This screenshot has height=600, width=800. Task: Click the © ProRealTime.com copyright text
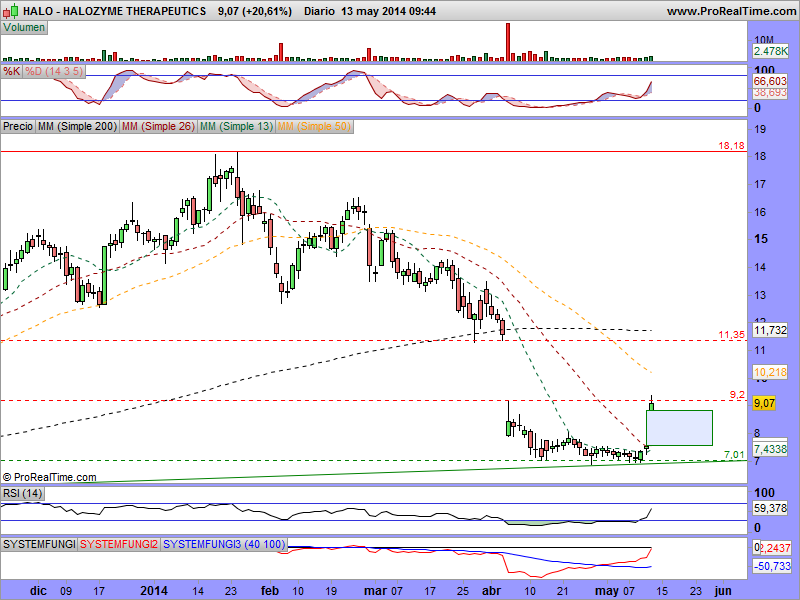coord(49,477)
